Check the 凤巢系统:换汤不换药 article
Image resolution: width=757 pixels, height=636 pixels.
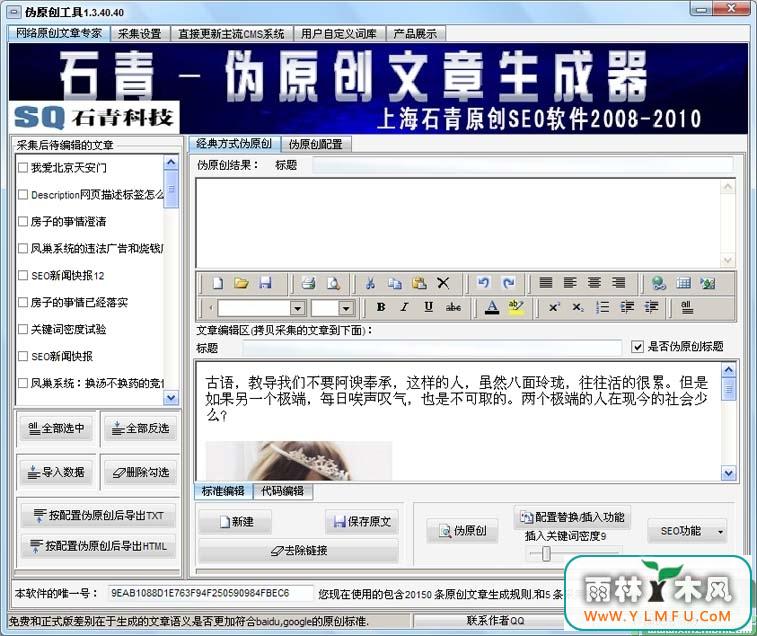(23, 383)
